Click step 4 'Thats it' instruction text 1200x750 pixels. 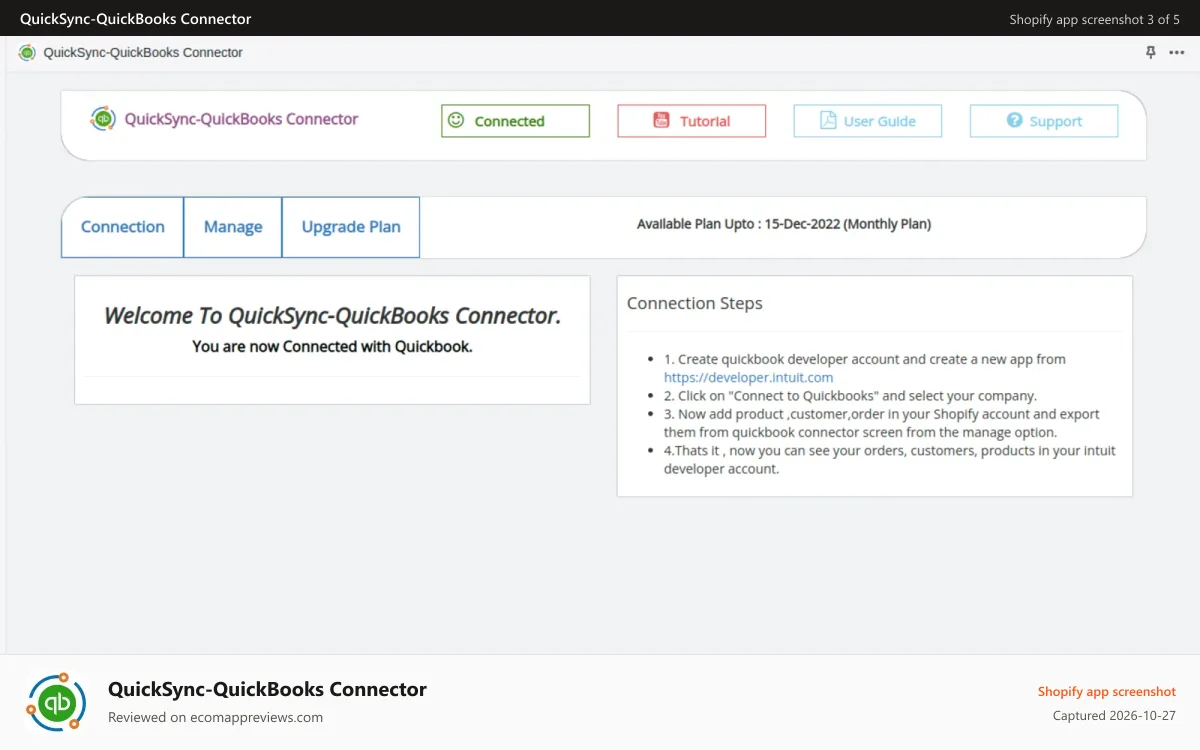coord(890,459)
